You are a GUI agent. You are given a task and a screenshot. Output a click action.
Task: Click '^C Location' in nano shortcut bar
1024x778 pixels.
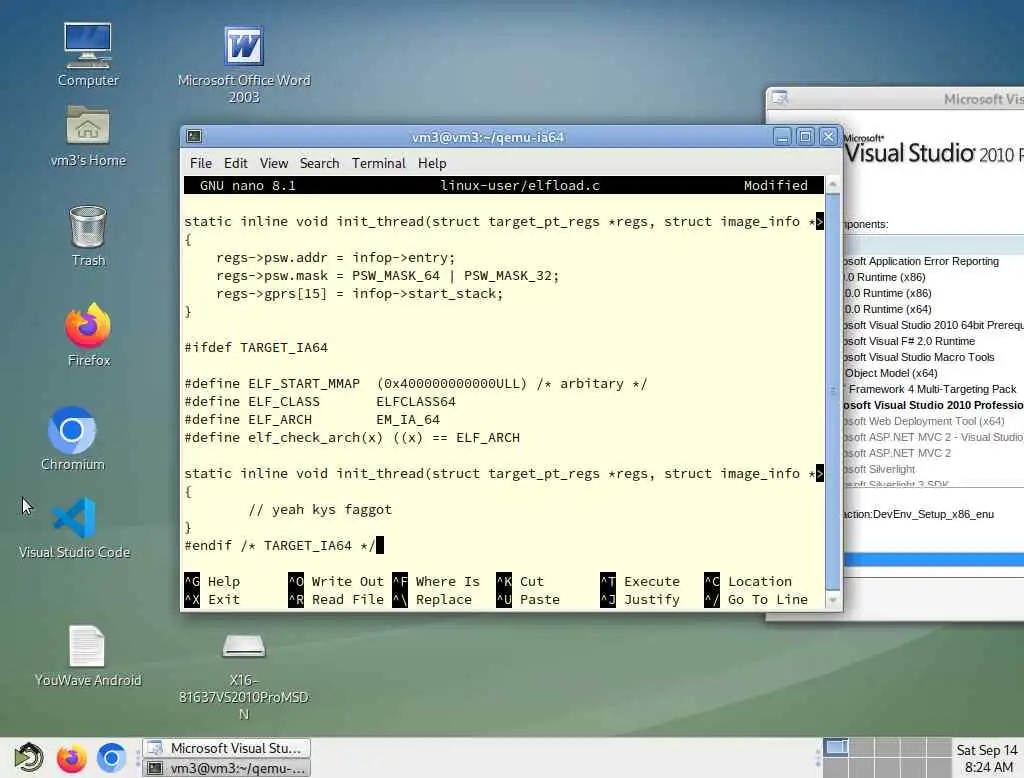[748, 581]
